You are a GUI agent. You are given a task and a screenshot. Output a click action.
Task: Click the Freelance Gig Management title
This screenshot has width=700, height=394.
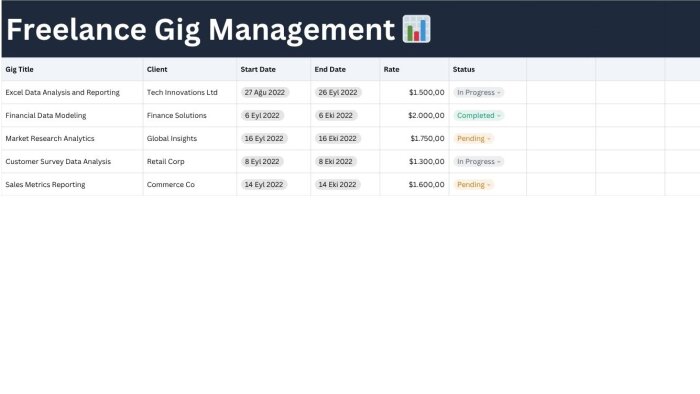click(200, 29)
